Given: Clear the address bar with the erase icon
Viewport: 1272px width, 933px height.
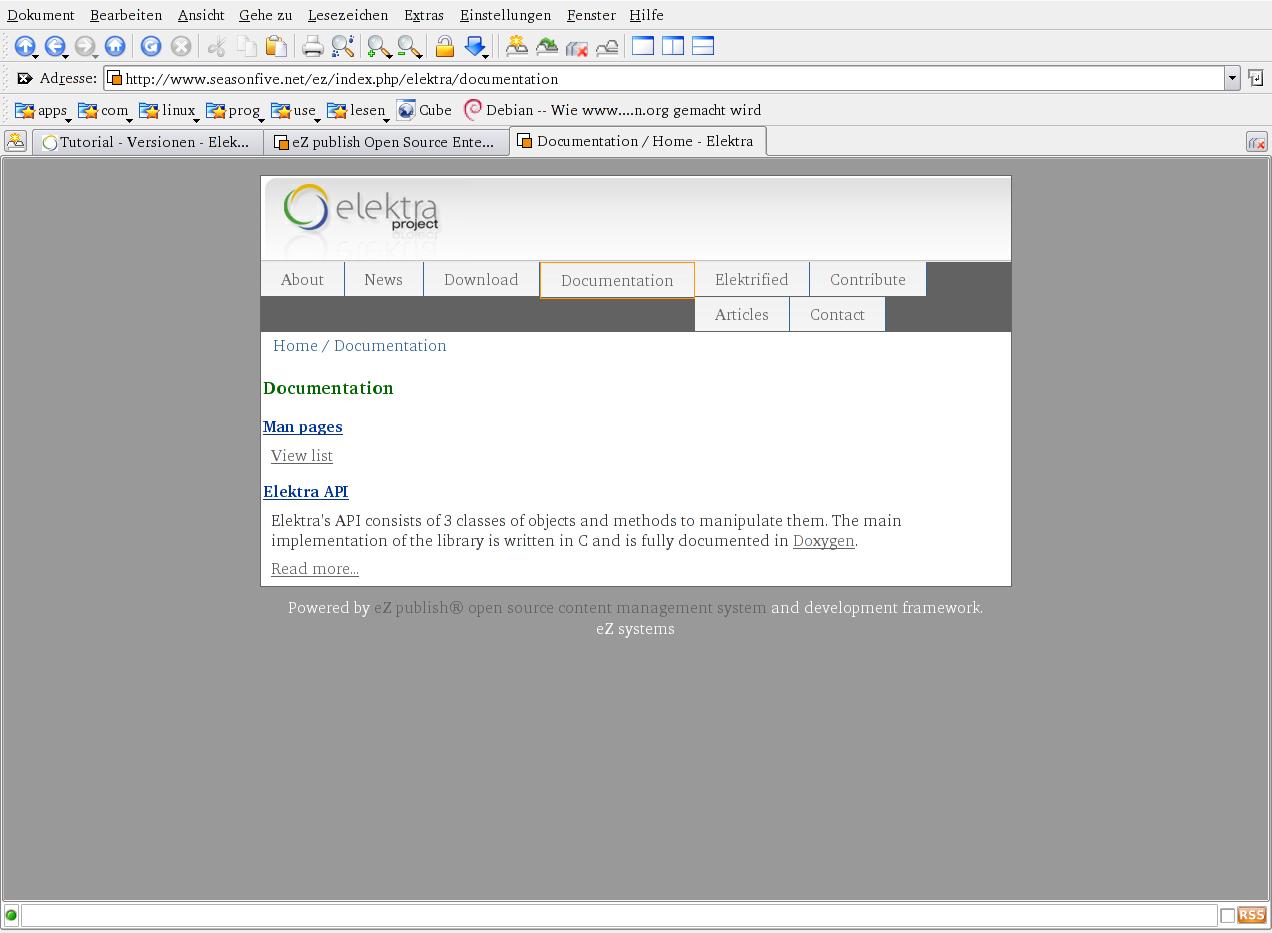Looking at the screenshot, I should [25, 78].
